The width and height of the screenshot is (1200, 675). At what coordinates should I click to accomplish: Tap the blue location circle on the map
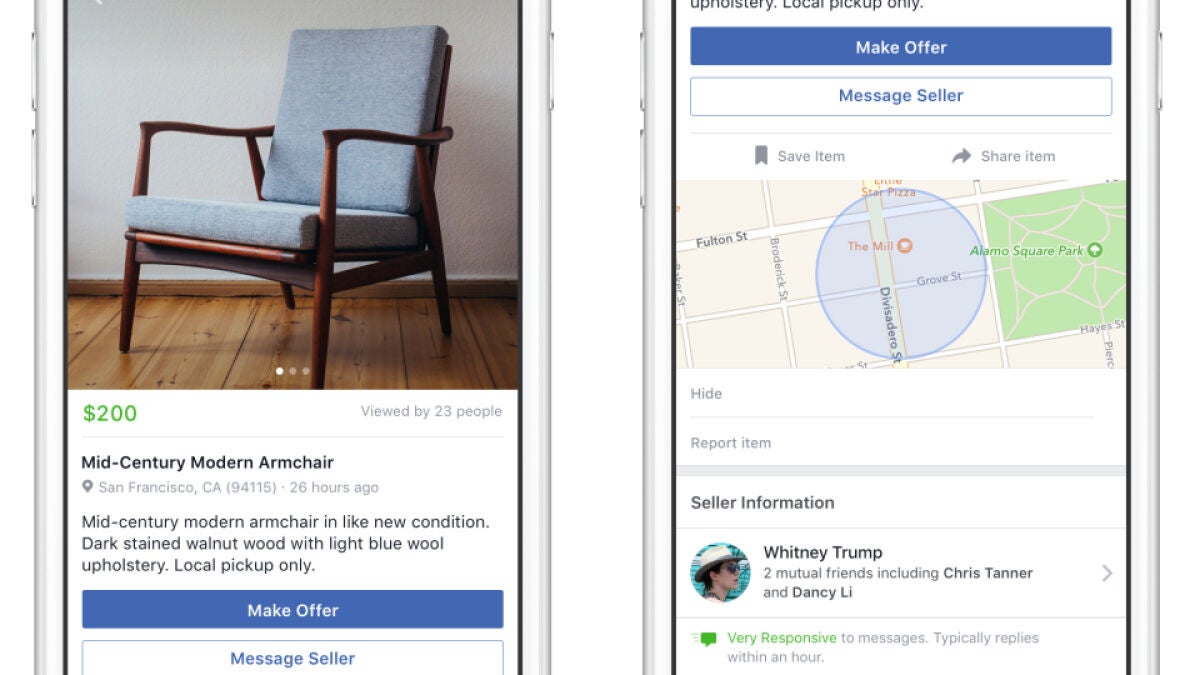point(901,273)
